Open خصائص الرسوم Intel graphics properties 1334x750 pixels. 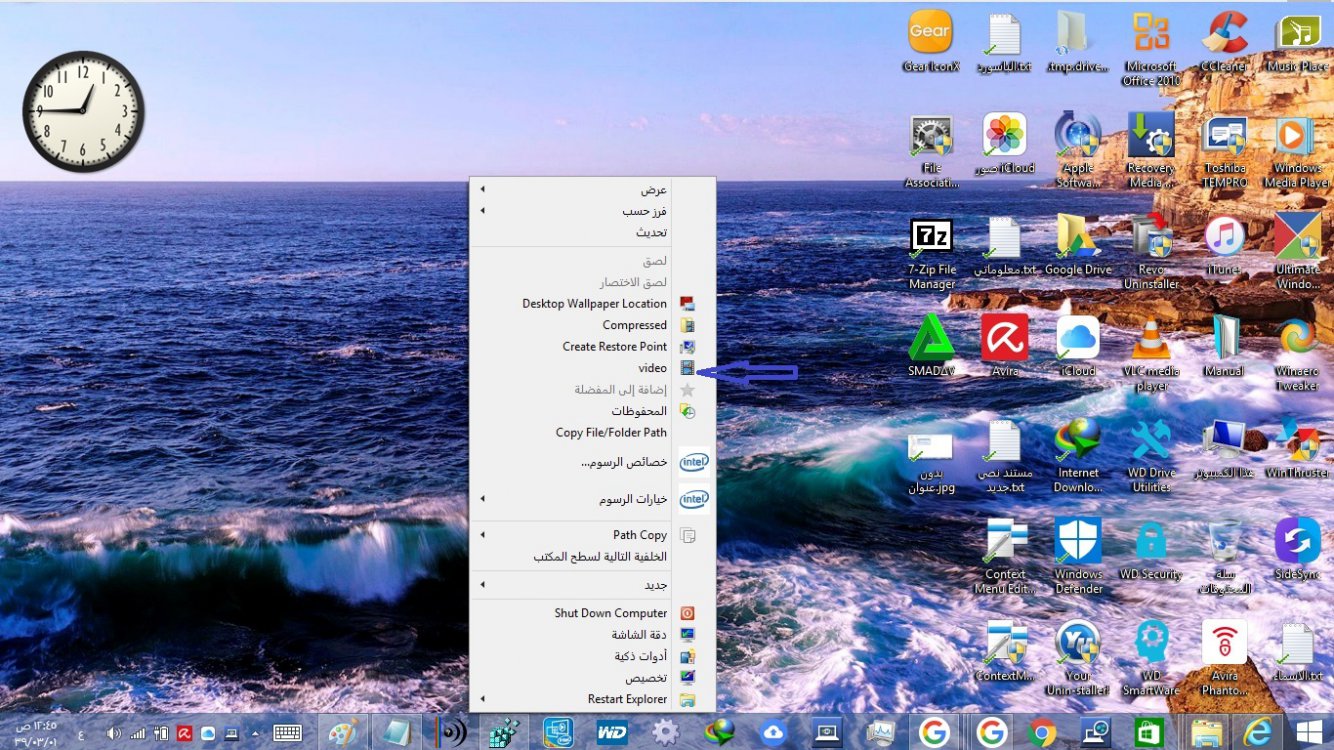pyautogui.click(x=592, y=463)
